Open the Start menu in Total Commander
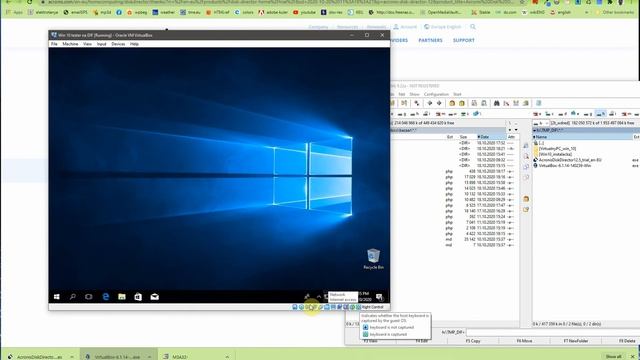This screenshot has height=360, width=640. [457, 94]
